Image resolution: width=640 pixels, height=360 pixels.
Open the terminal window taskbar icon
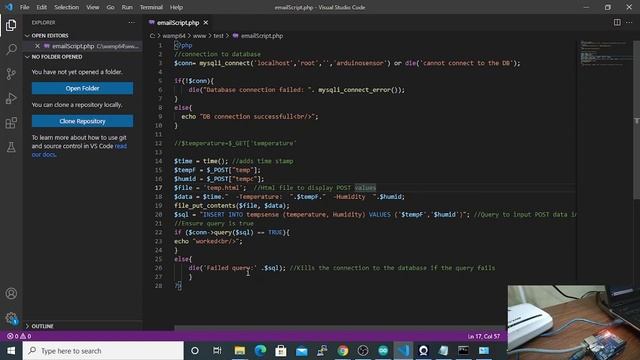[x=463, y=351]
